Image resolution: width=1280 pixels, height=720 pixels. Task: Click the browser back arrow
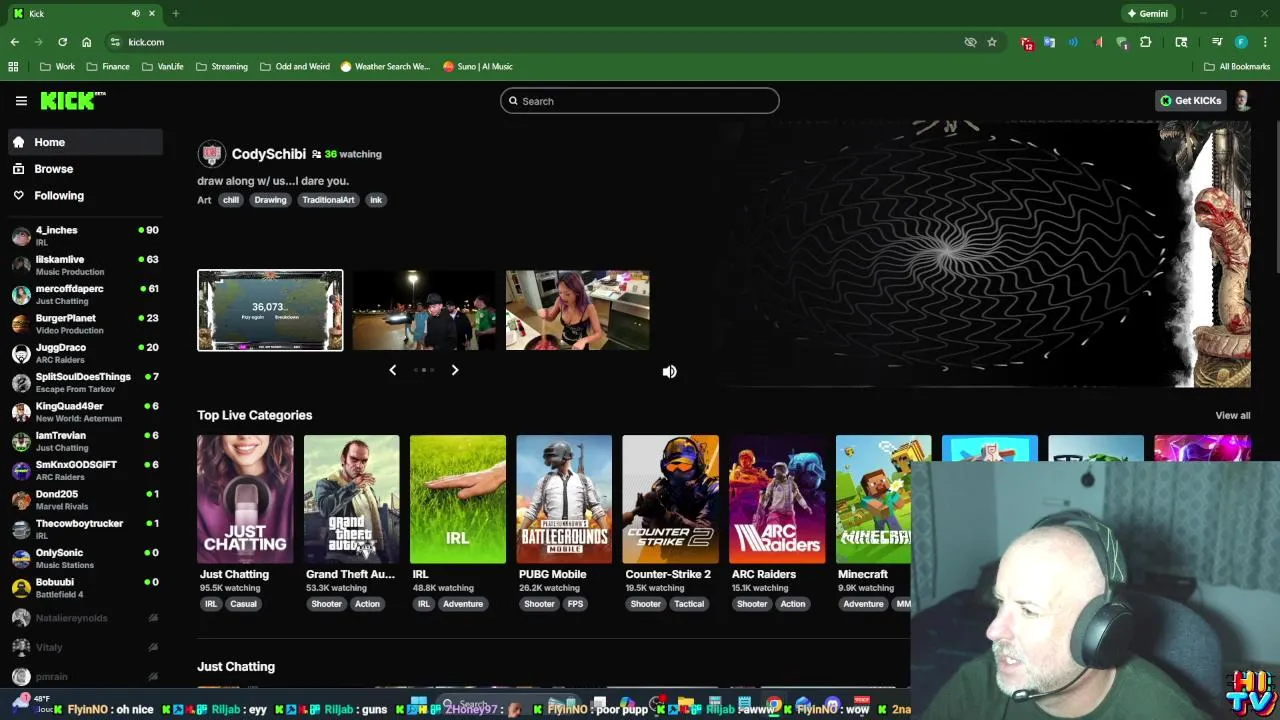click(x=14, y=42)
